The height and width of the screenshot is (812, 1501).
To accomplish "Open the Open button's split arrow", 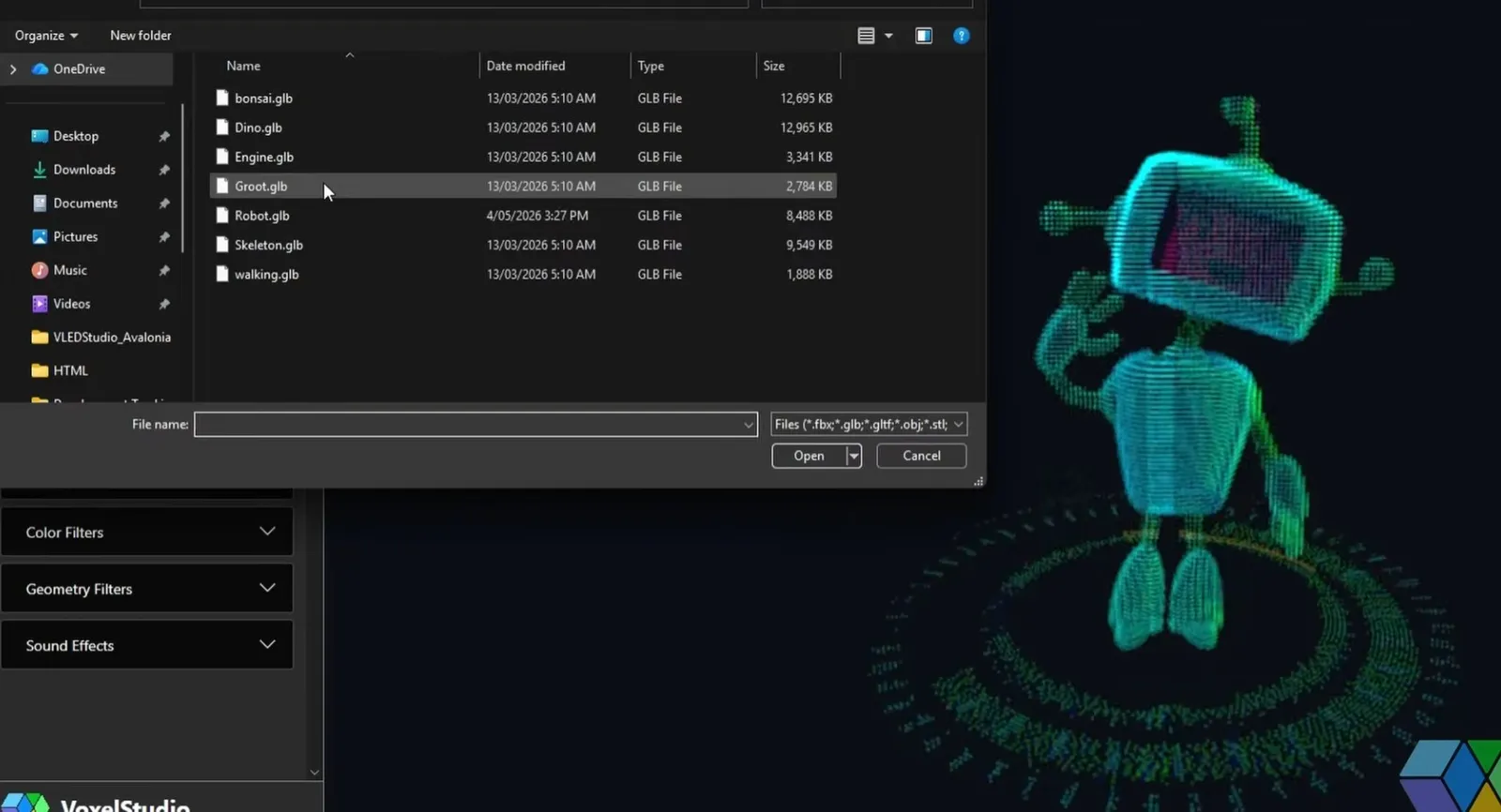I will [854, 456].
